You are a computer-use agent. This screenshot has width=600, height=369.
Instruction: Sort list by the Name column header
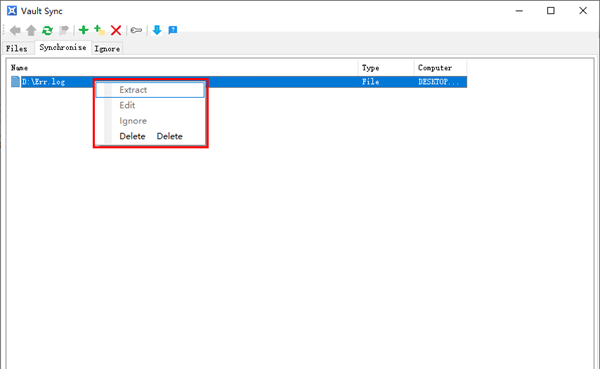(x=184, y=68)
